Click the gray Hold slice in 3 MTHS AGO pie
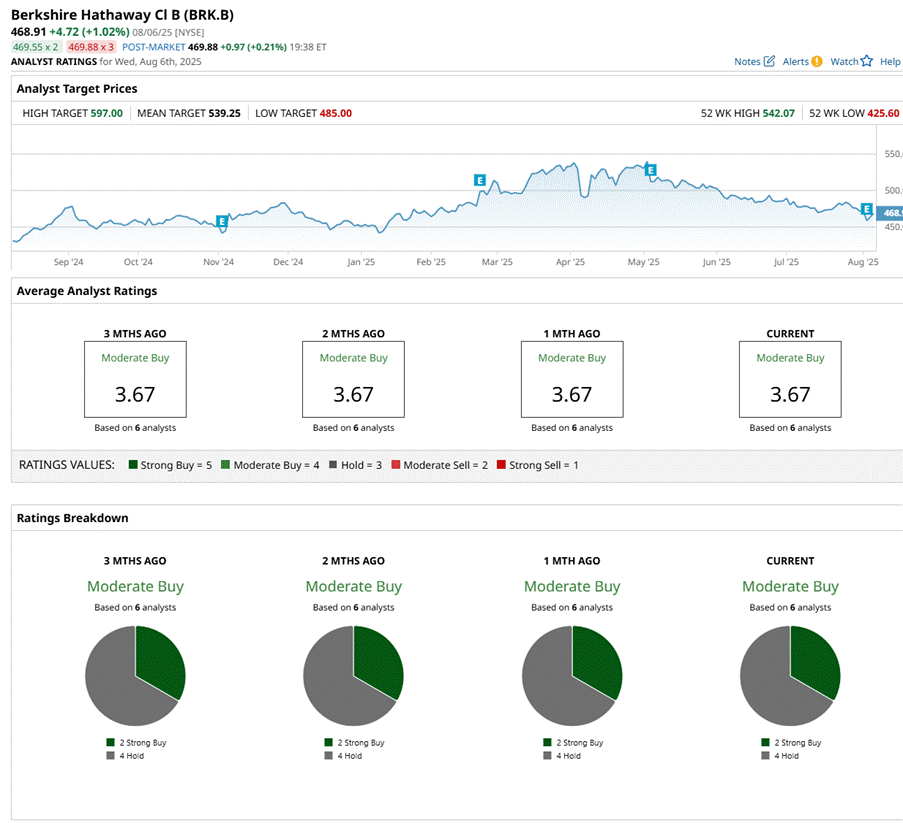The image size is (903, 823). click(x=112, y=685)
